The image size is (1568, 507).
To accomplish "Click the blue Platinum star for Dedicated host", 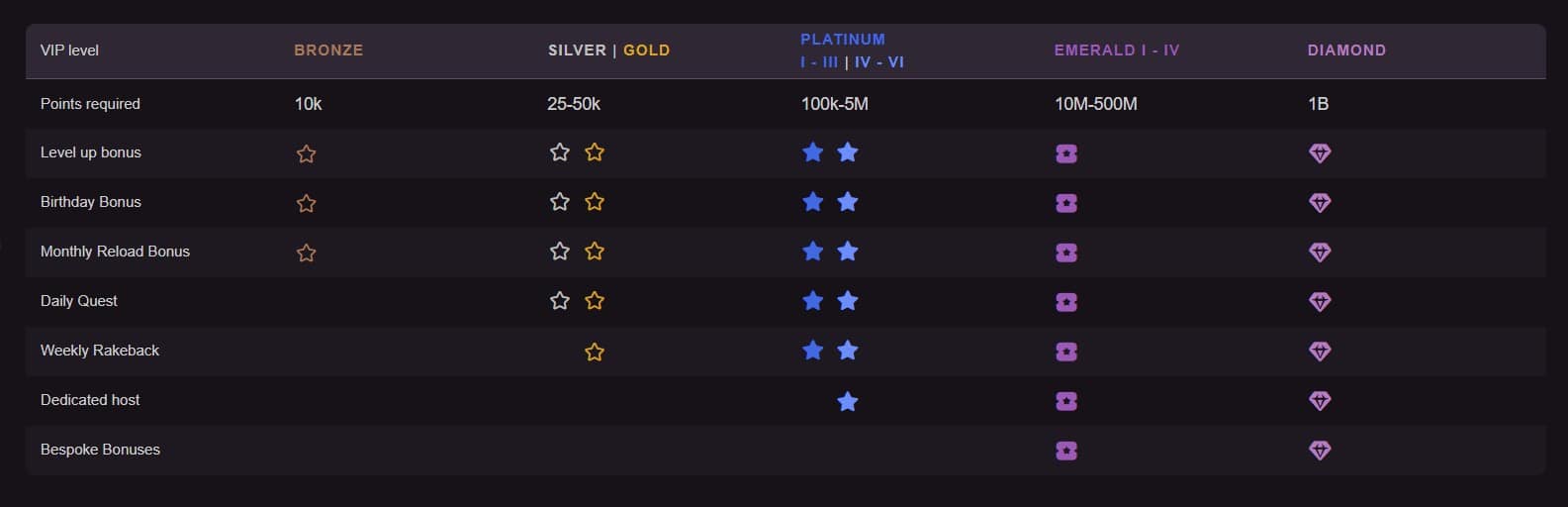I will 848,401.
